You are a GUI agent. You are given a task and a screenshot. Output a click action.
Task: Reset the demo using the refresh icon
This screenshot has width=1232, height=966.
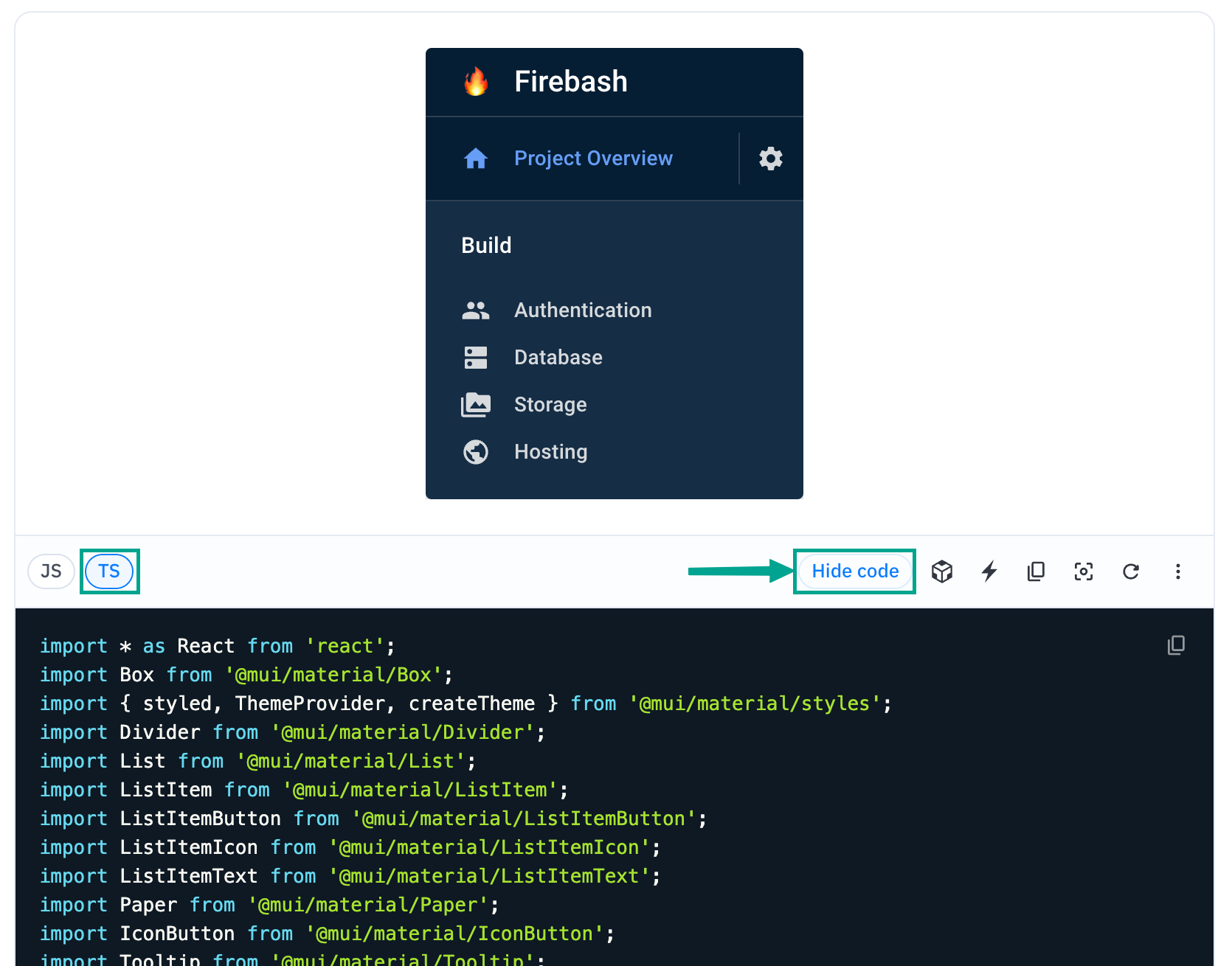1130,571
